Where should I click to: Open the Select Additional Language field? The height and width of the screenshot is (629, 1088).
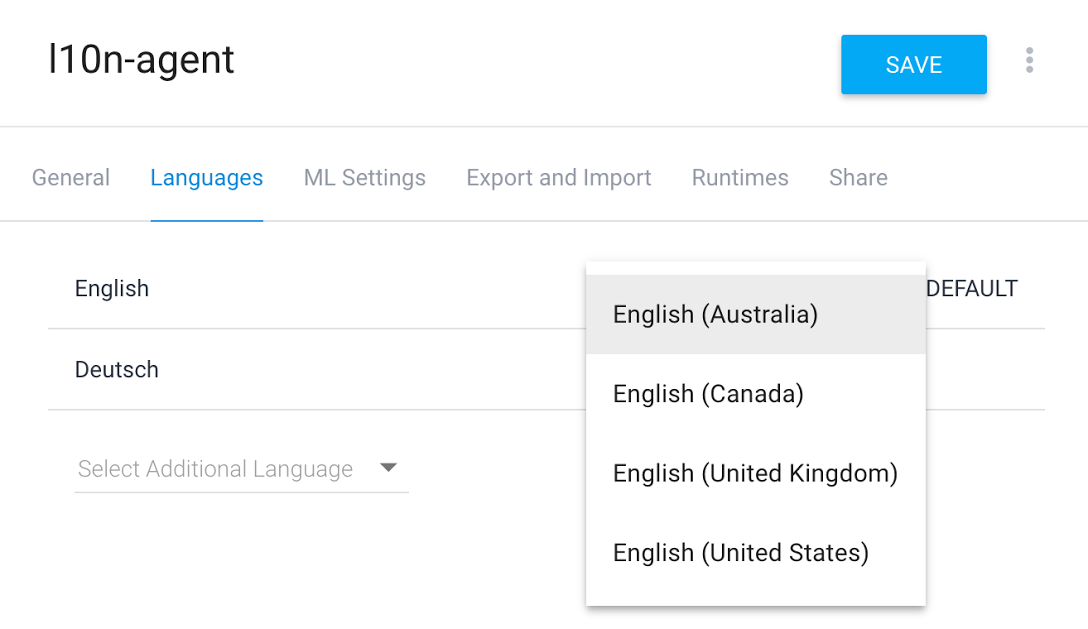coord(216,469)
